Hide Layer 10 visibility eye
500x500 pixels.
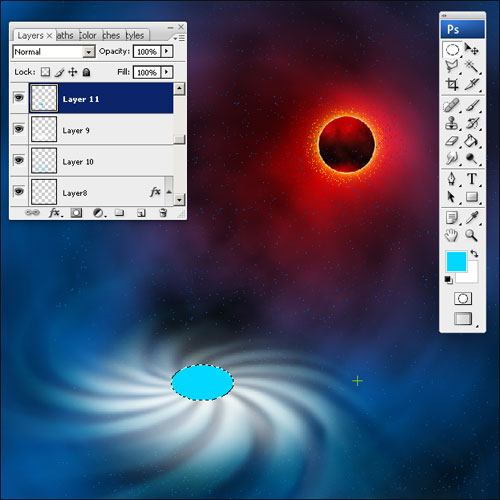click(x=19, y=160)
